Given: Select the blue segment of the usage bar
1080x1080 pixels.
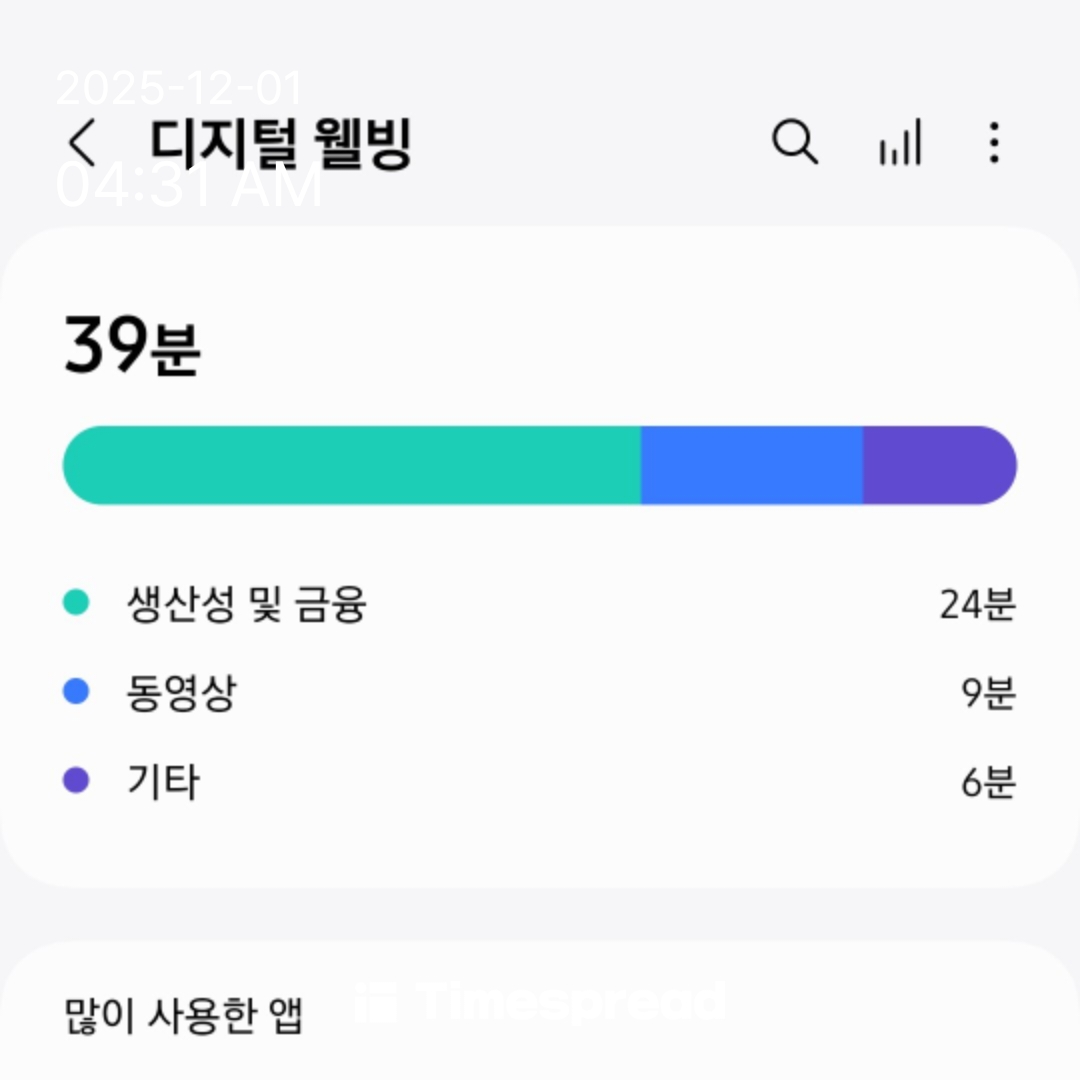Looking at the screenshot, I should click(751, 465).
